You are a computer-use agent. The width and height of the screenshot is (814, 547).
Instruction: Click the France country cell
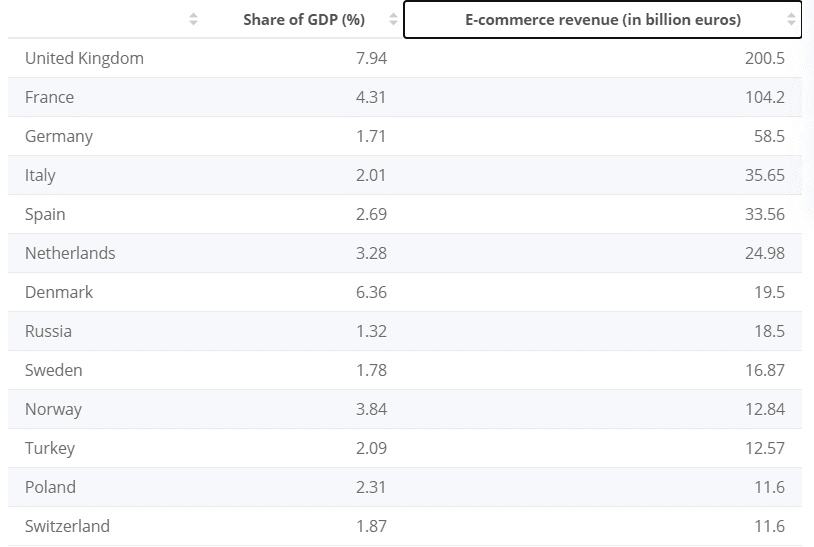coord(49,97)
